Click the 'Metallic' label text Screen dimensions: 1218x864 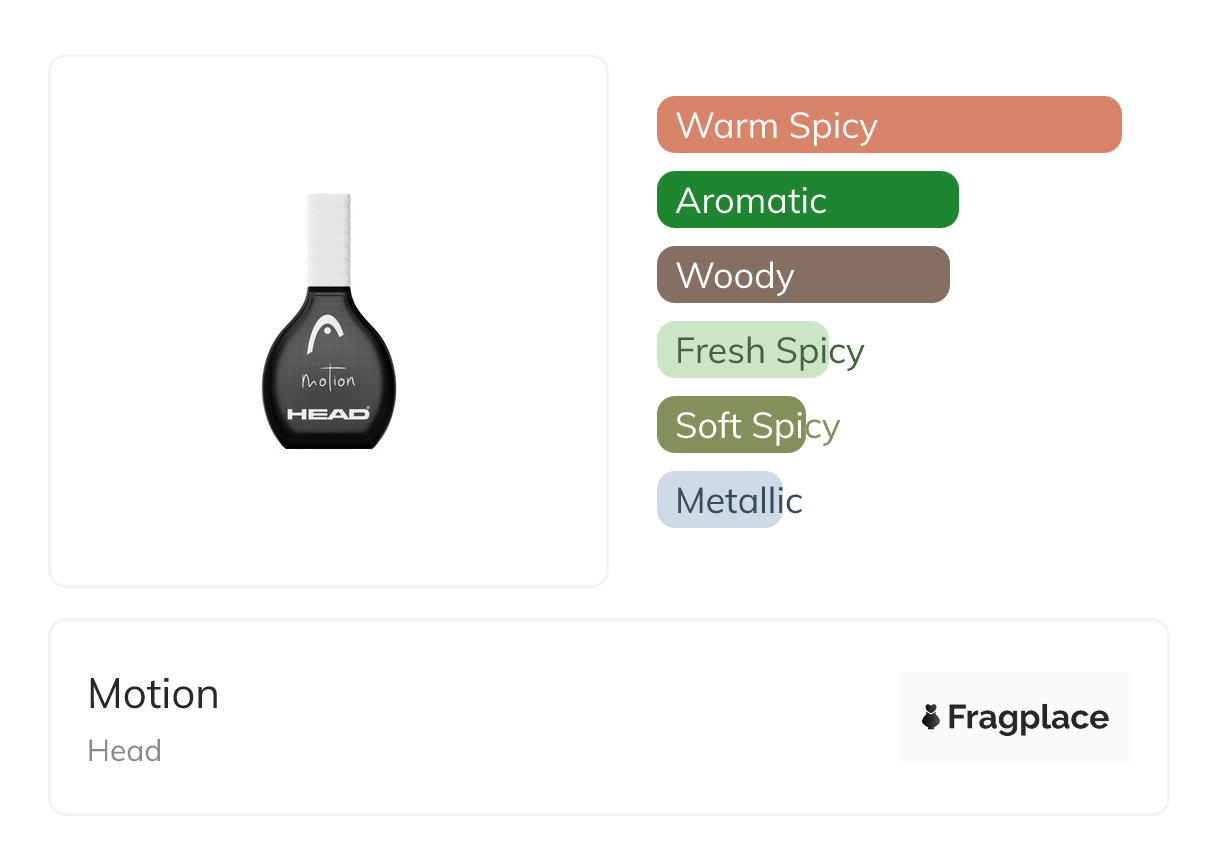point(739,501)
